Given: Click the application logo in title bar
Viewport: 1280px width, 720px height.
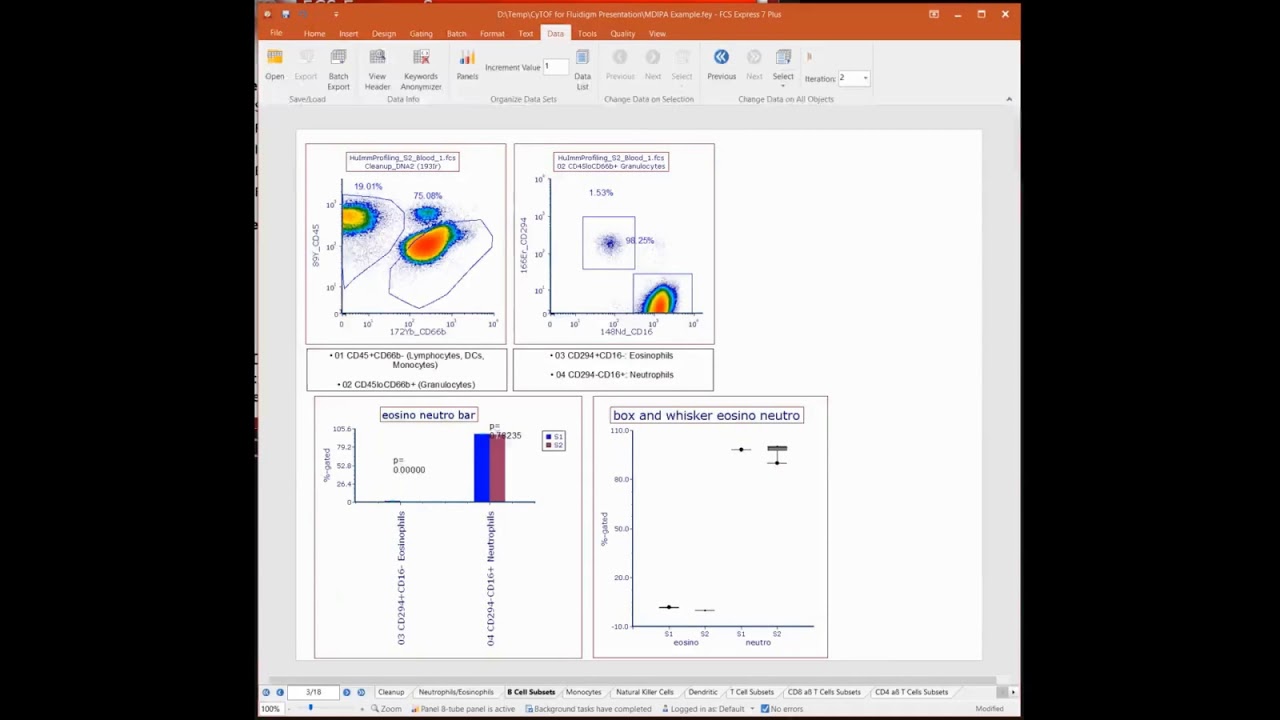Looking at the screenshot, I should click(267, 14).
